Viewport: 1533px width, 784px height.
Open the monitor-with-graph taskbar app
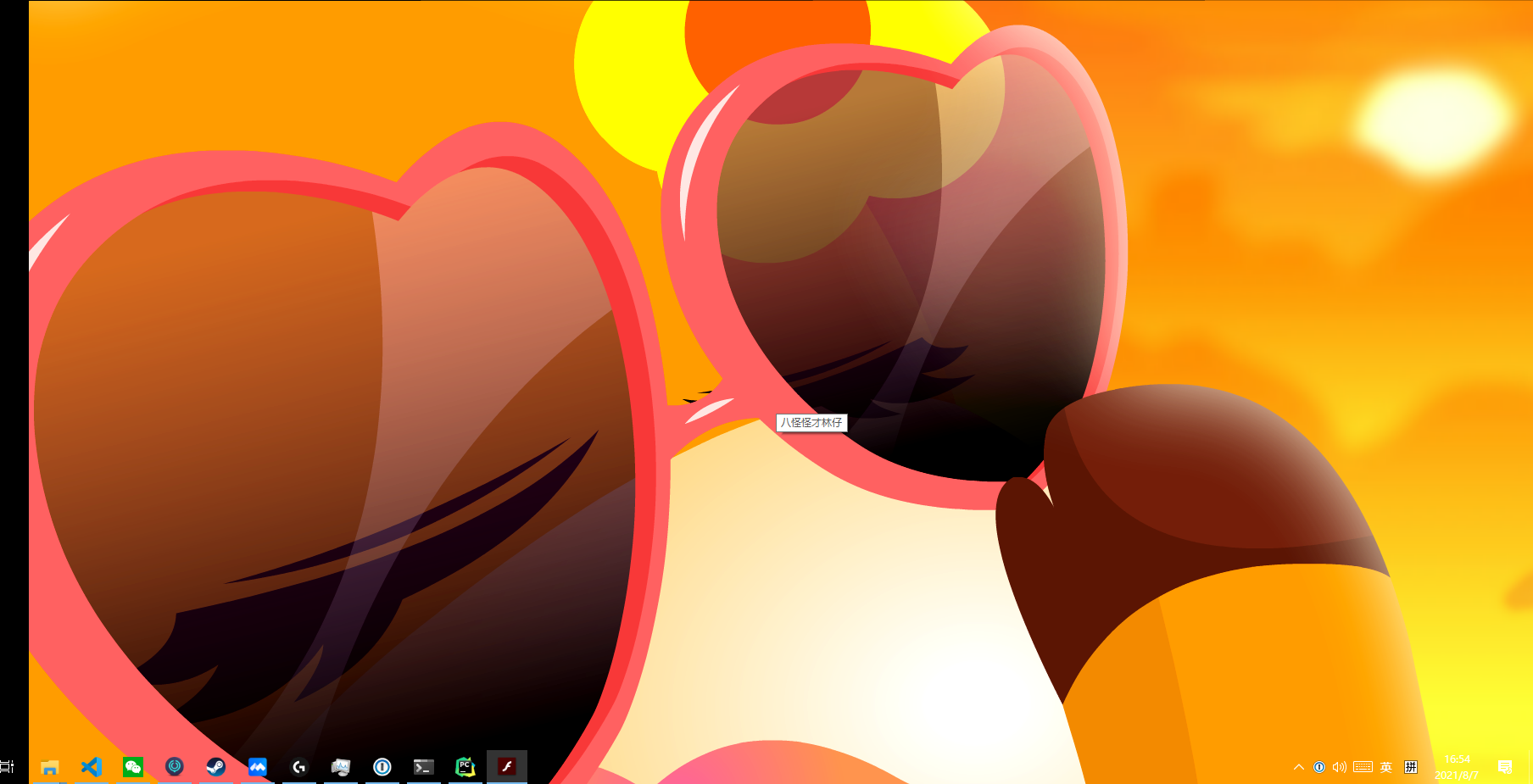point(340,767)
